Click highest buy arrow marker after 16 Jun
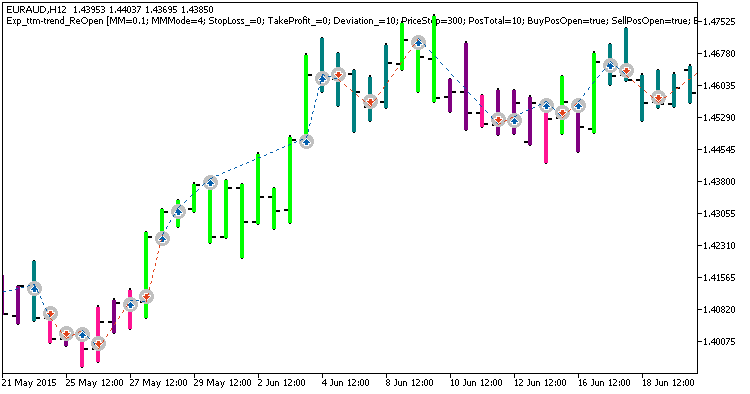Viewport: 750px width, 394px height. point(610,65)
